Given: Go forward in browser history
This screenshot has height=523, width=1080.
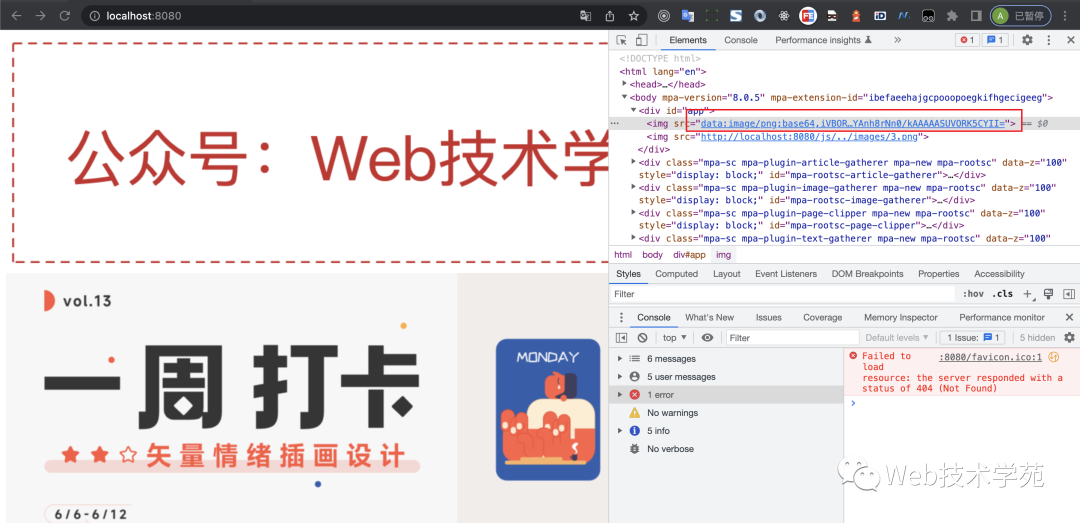Looking at the screenshot, I should (41, 16).
